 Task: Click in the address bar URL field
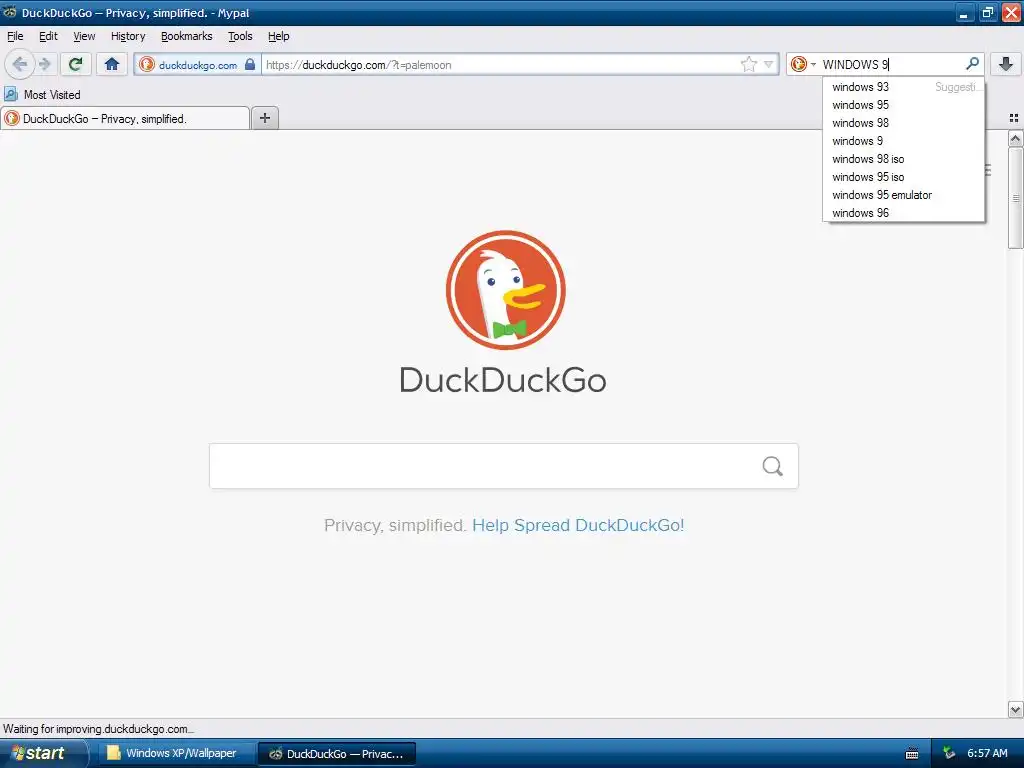[x=501, y=65]
